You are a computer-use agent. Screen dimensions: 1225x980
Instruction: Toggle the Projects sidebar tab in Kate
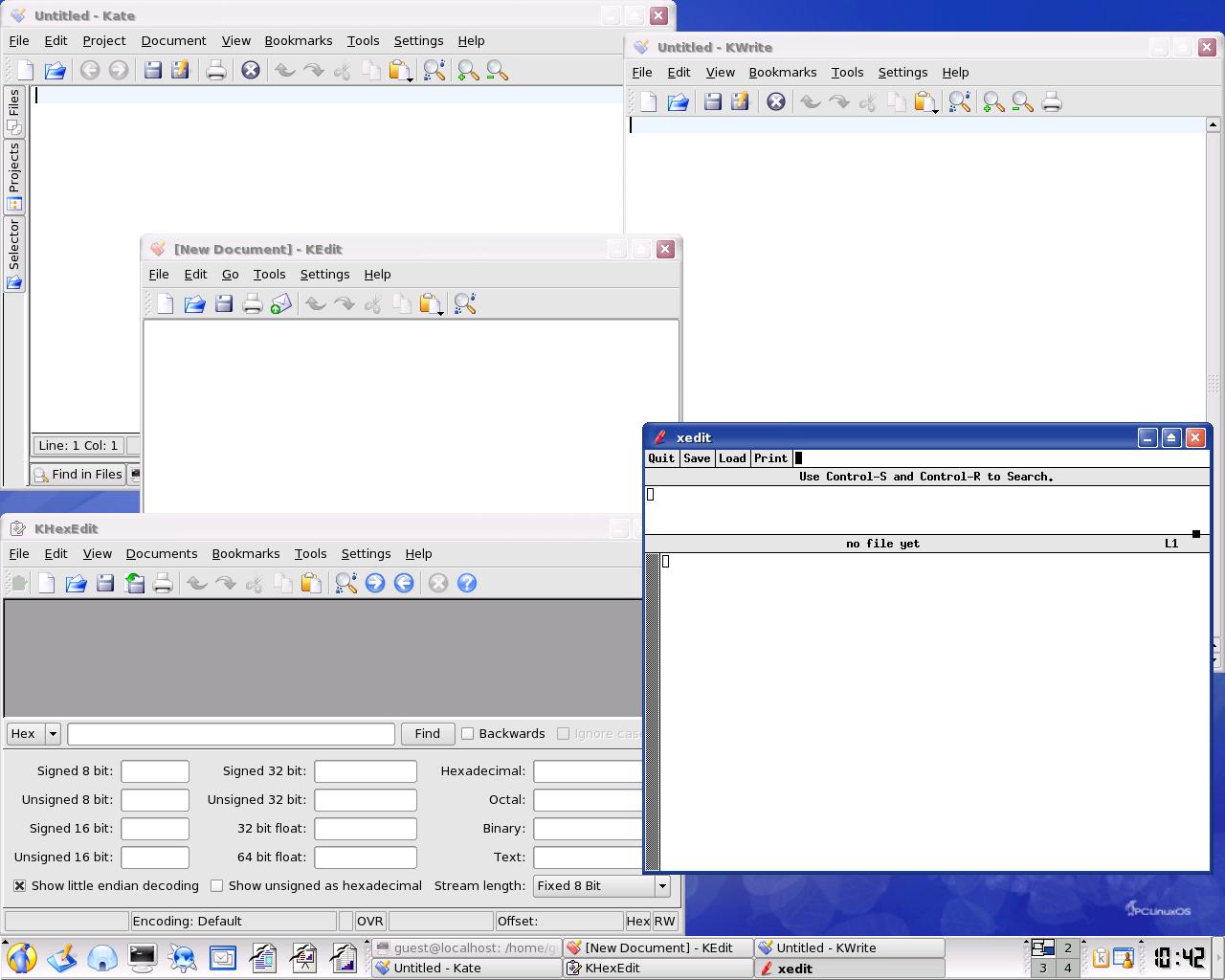click(14, 176)
